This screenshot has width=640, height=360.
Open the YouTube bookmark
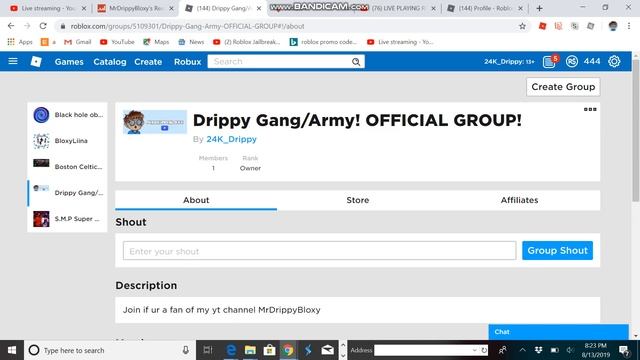tap(117, 42)
